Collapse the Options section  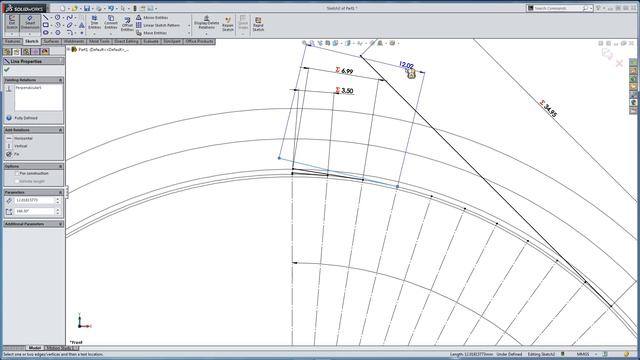point(60,167)
